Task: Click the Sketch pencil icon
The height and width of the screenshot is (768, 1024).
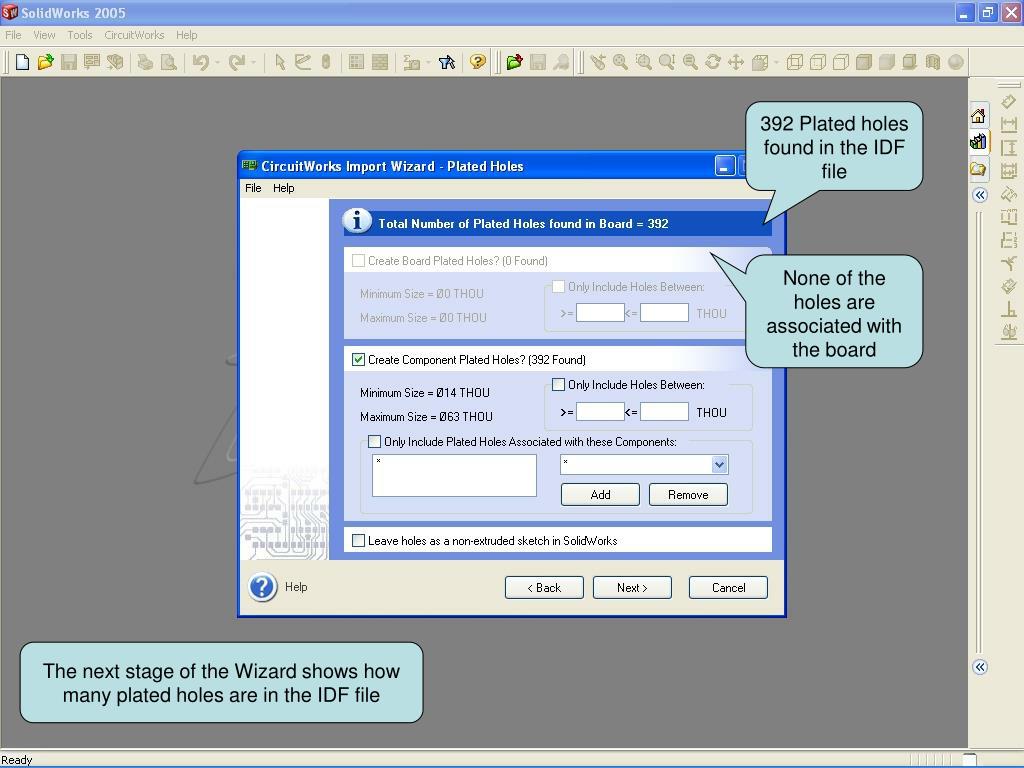Action: coord(302,62)
